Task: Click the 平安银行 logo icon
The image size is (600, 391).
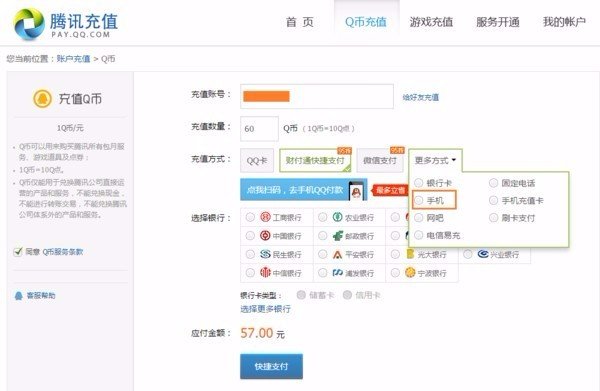Action: pos(337,254)
